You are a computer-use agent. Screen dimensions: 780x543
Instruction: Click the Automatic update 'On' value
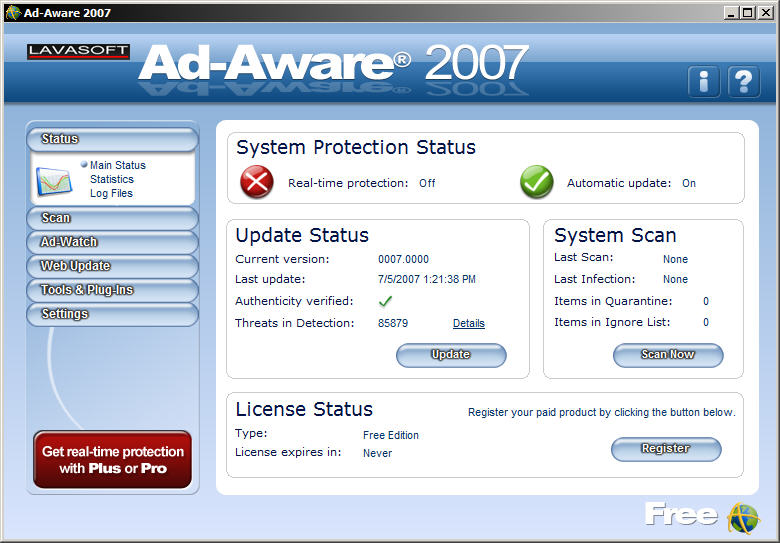coord(689,183)
